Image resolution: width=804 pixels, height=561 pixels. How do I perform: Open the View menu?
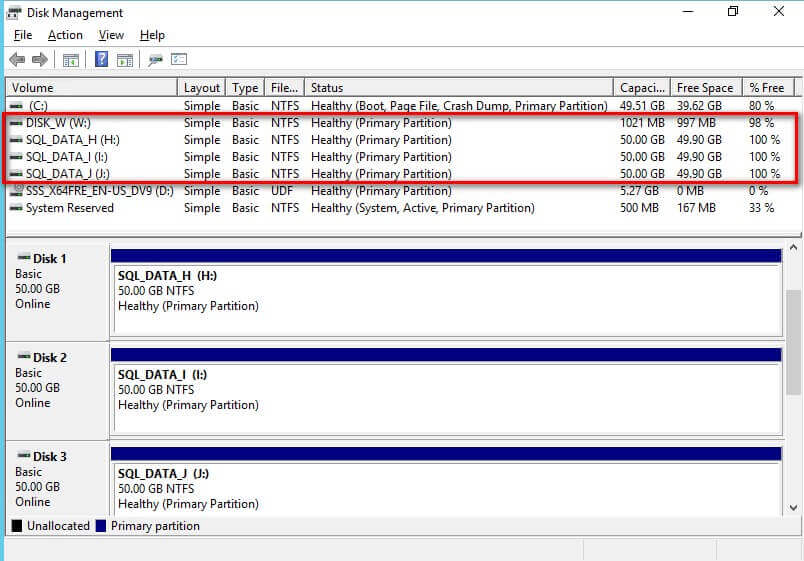tap(111, 35)
